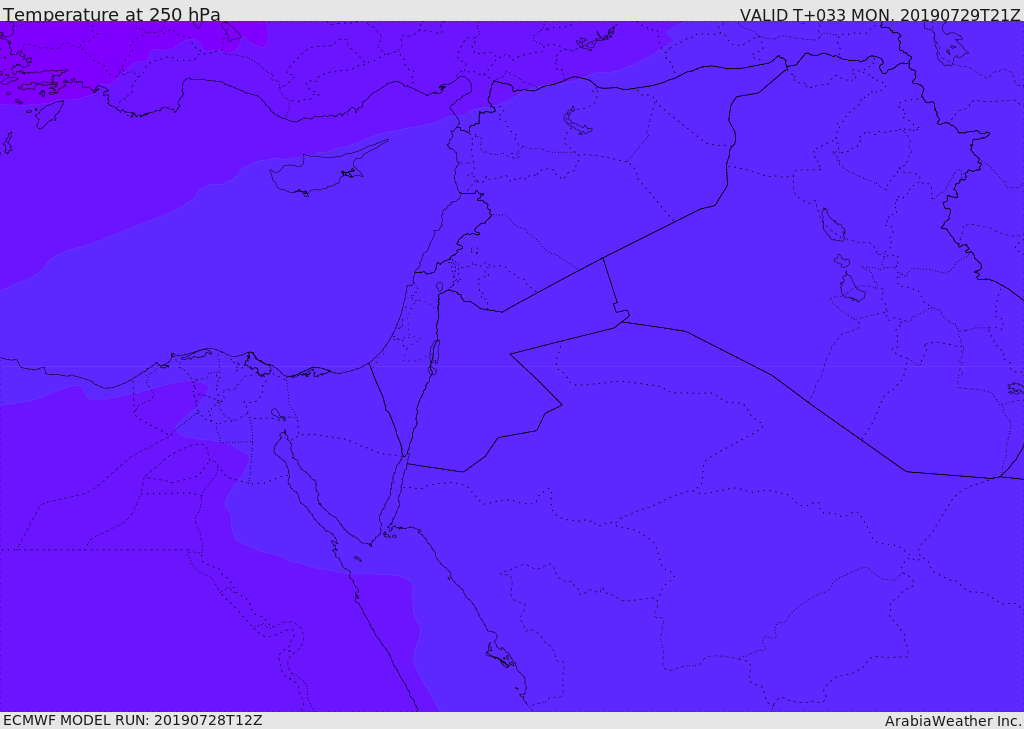Click the 'ECMWF MODEL RUN: 20190728T12Z' label
The height and width of the screenshot is (729, 1024).
pos(133,720)
